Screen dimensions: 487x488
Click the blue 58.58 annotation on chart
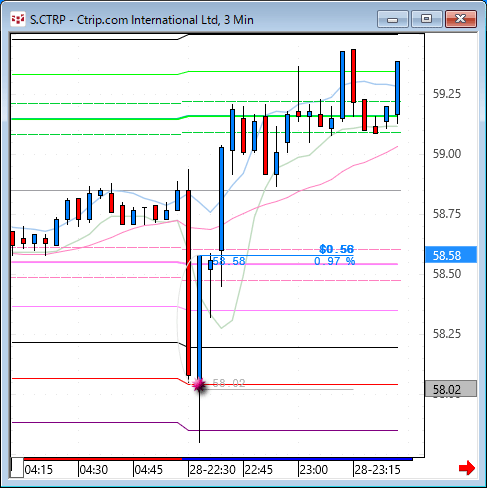tap(229, 261)
